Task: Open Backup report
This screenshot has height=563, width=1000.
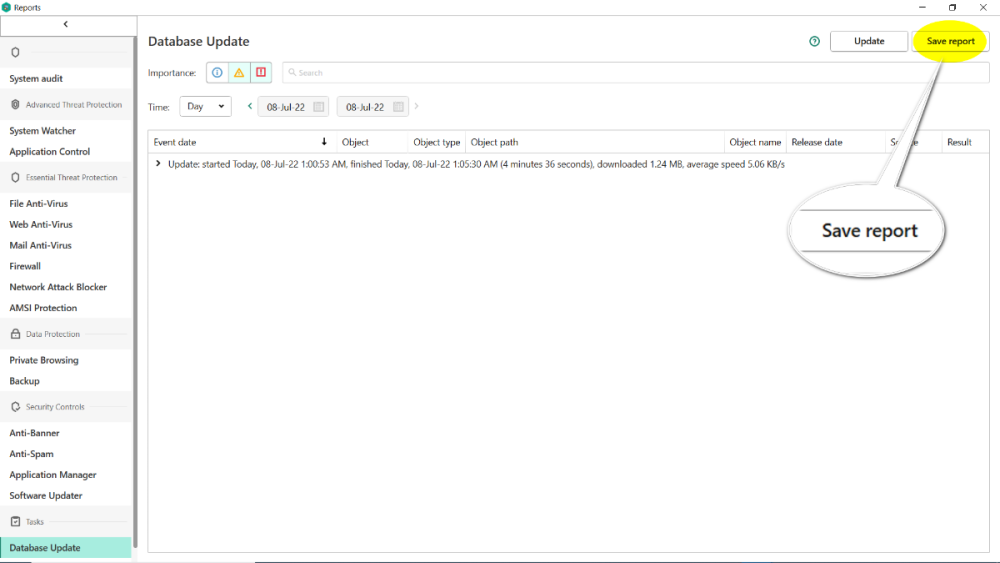Action: (66, 381)
